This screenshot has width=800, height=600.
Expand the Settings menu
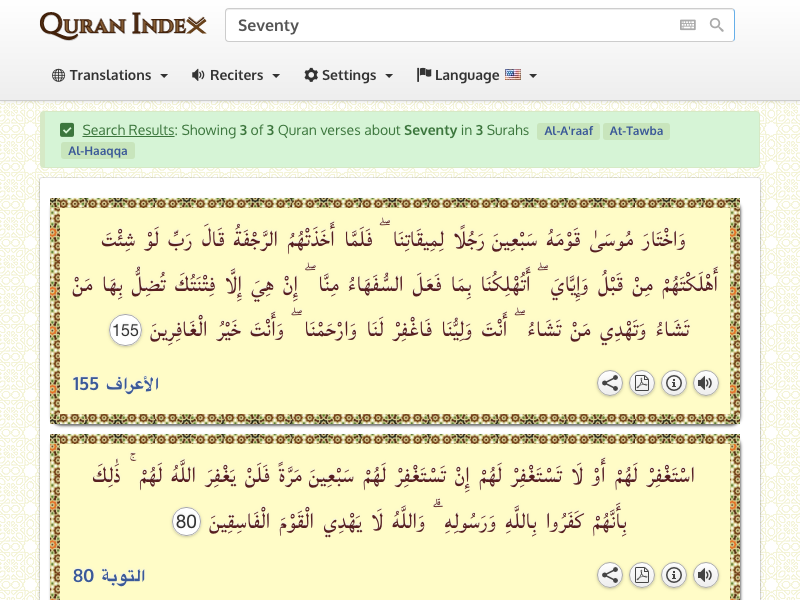(349, 75)
